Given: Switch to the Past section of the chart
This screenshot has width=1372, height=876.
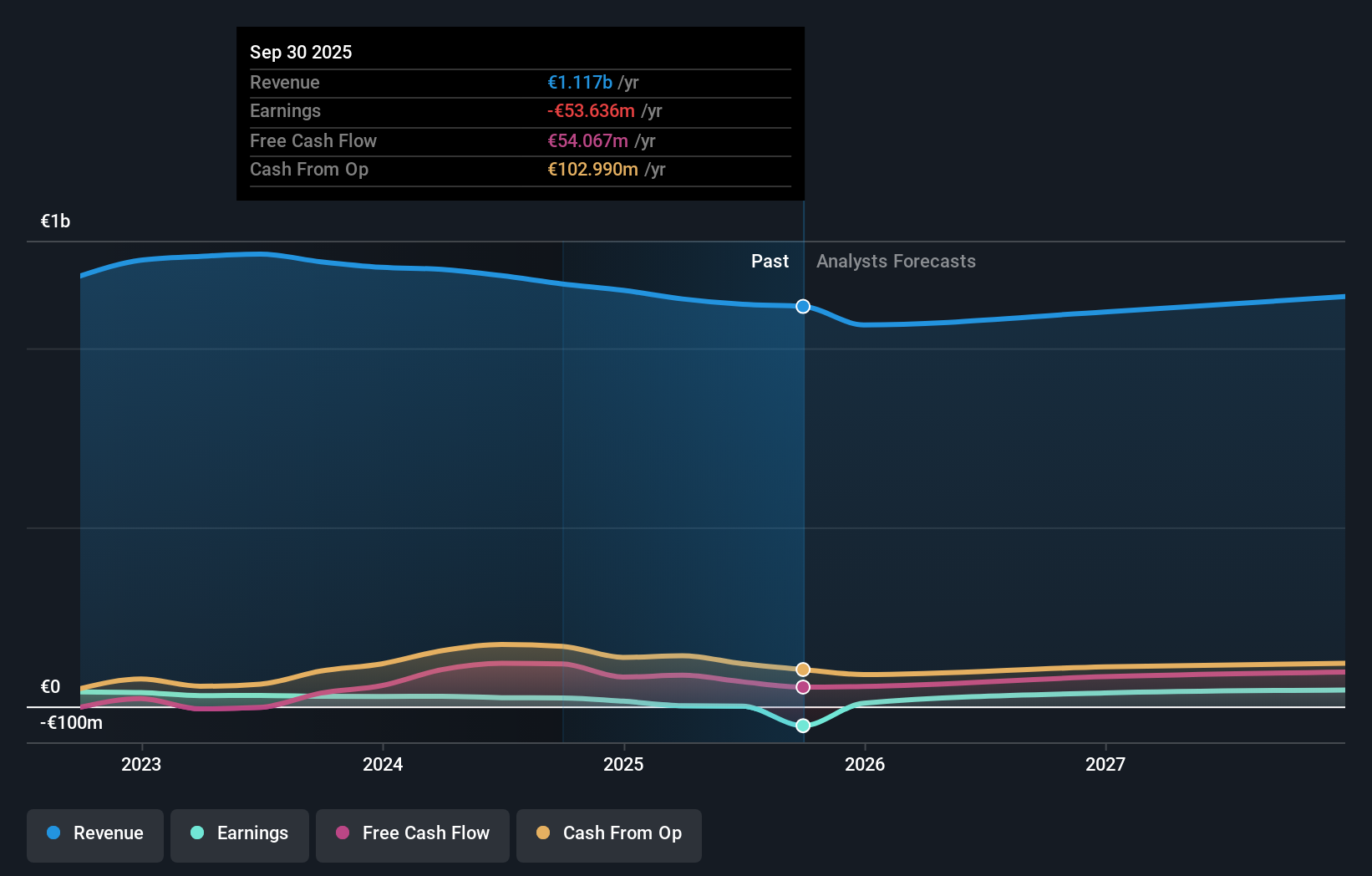Looking at the screenshot, I should click(x=770, y=261).
